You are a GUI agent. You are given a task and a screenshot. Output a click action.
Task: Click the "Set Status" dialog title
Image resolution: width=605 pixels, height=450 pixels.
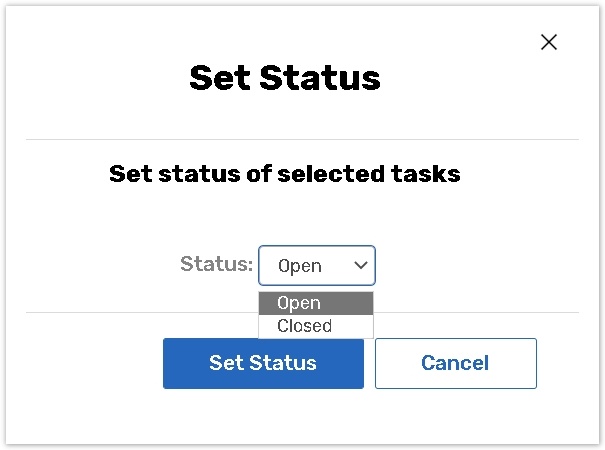pyautogui.click(x=285, y=78)
